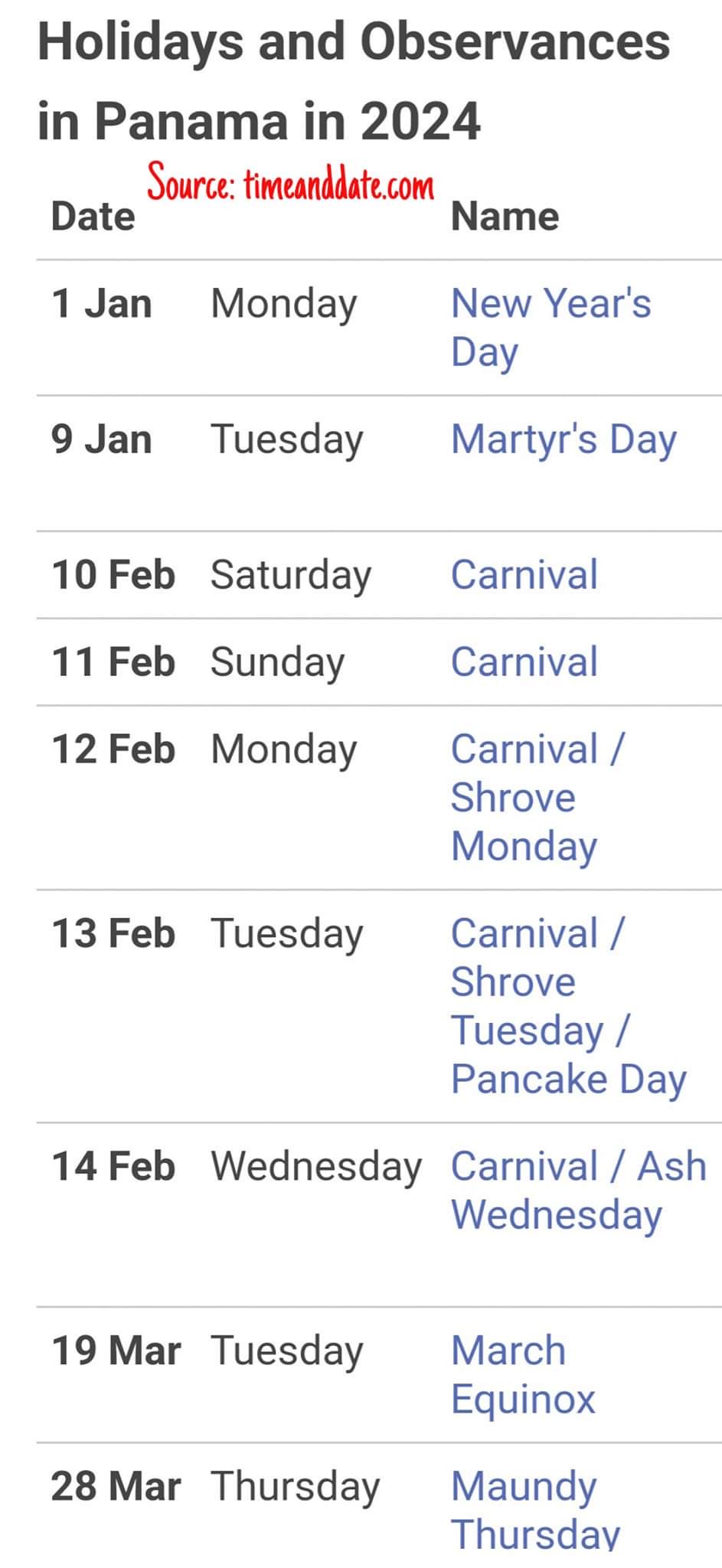This screenshot has width=722, height=1568.
Task: Select the 1 Jan date cell
Action: (x=101, y=303)
